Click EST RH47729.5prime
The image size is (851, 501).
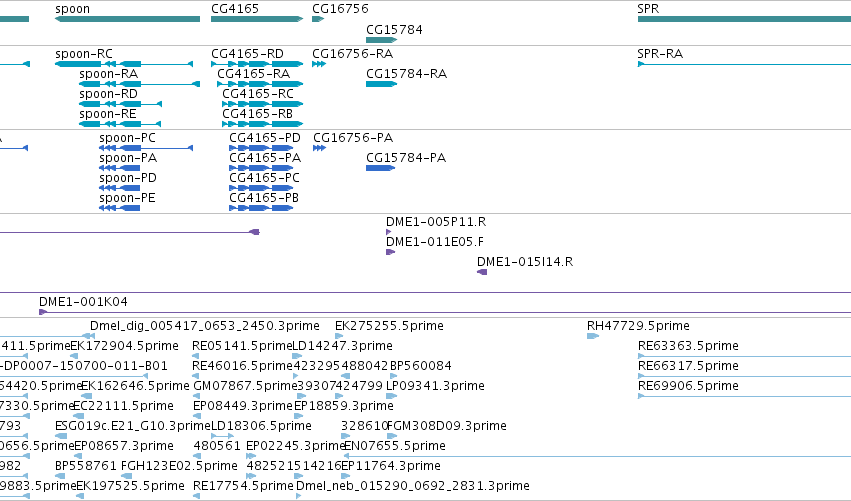638,326
